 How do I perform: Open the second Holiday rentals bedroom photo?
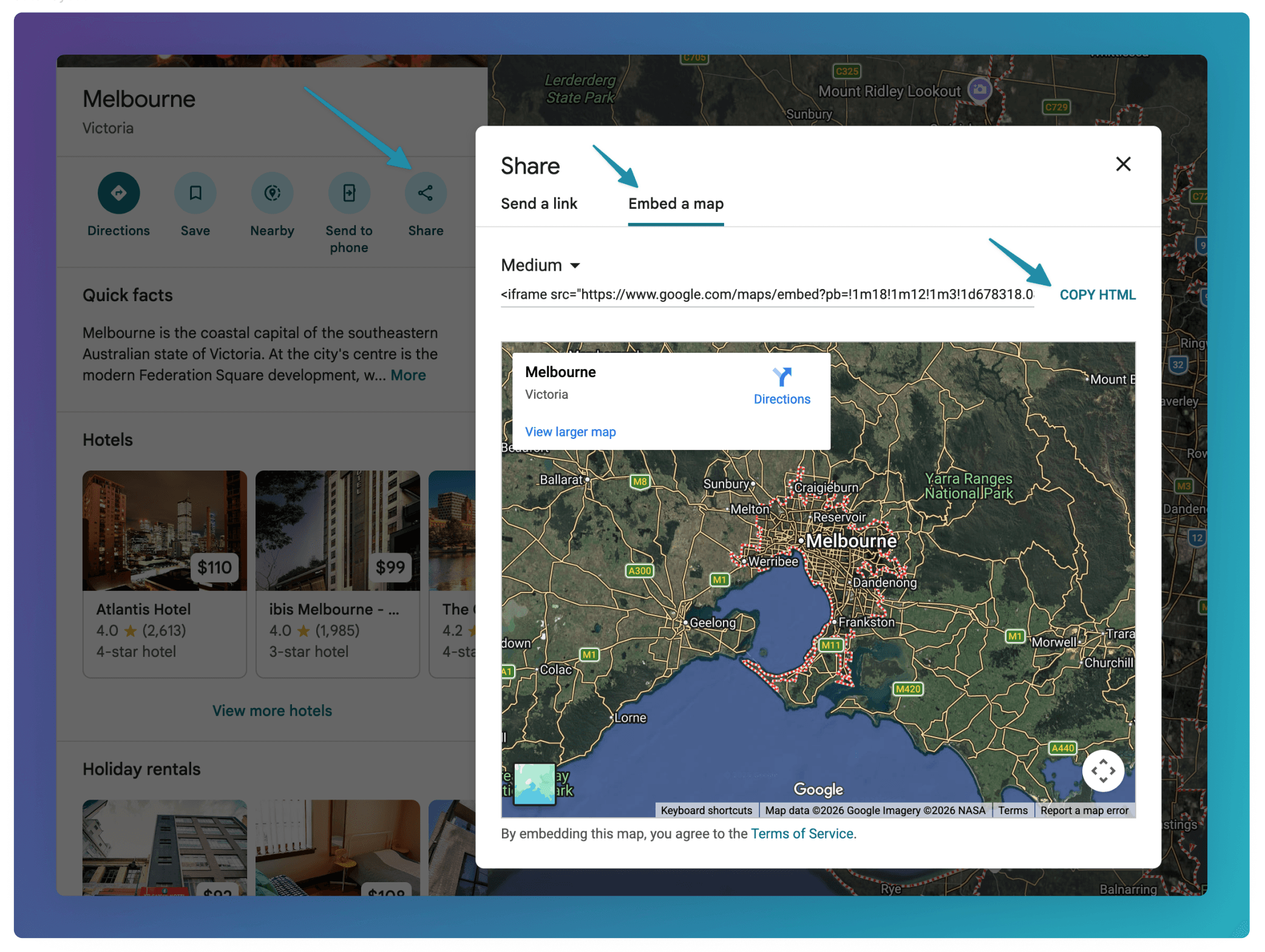337,848
